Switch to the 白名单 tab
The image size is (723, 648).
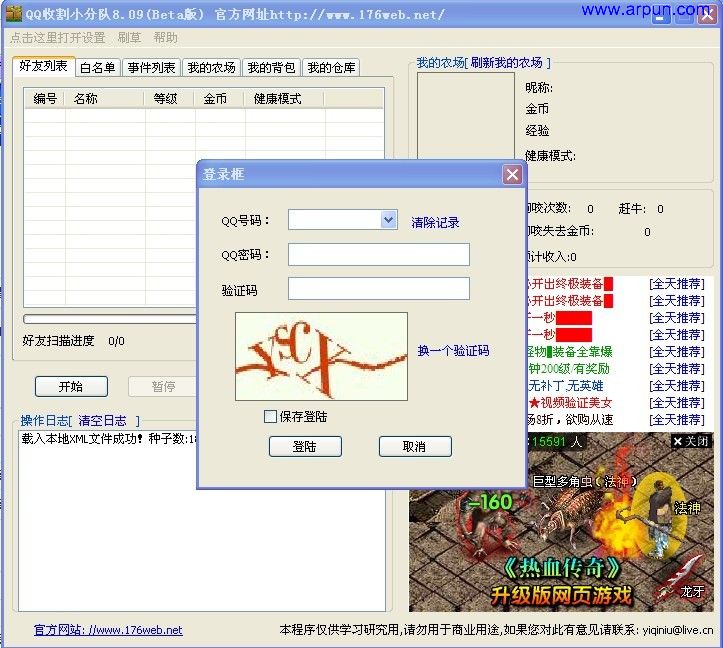point(97,68)
